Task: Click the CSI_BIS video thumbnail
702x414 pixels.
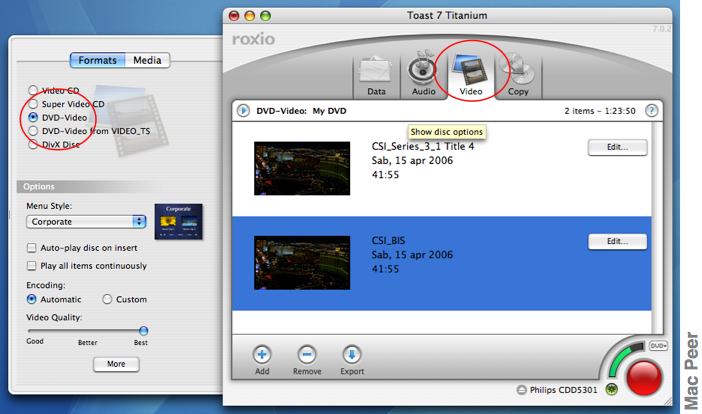Action: (302, 263)
